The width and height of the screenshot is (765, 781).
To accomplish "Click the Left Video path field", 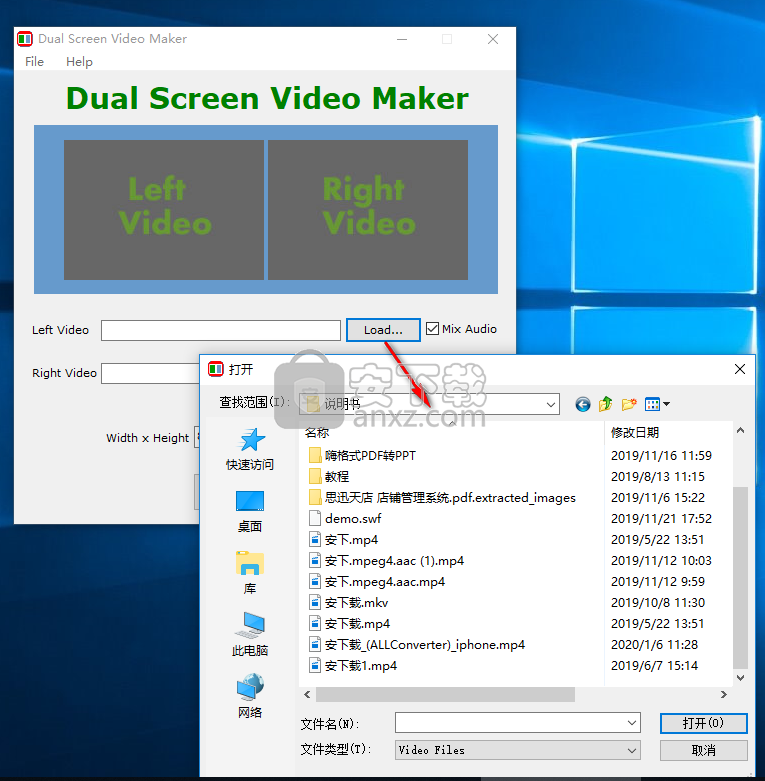I will [x=221, y=330].
